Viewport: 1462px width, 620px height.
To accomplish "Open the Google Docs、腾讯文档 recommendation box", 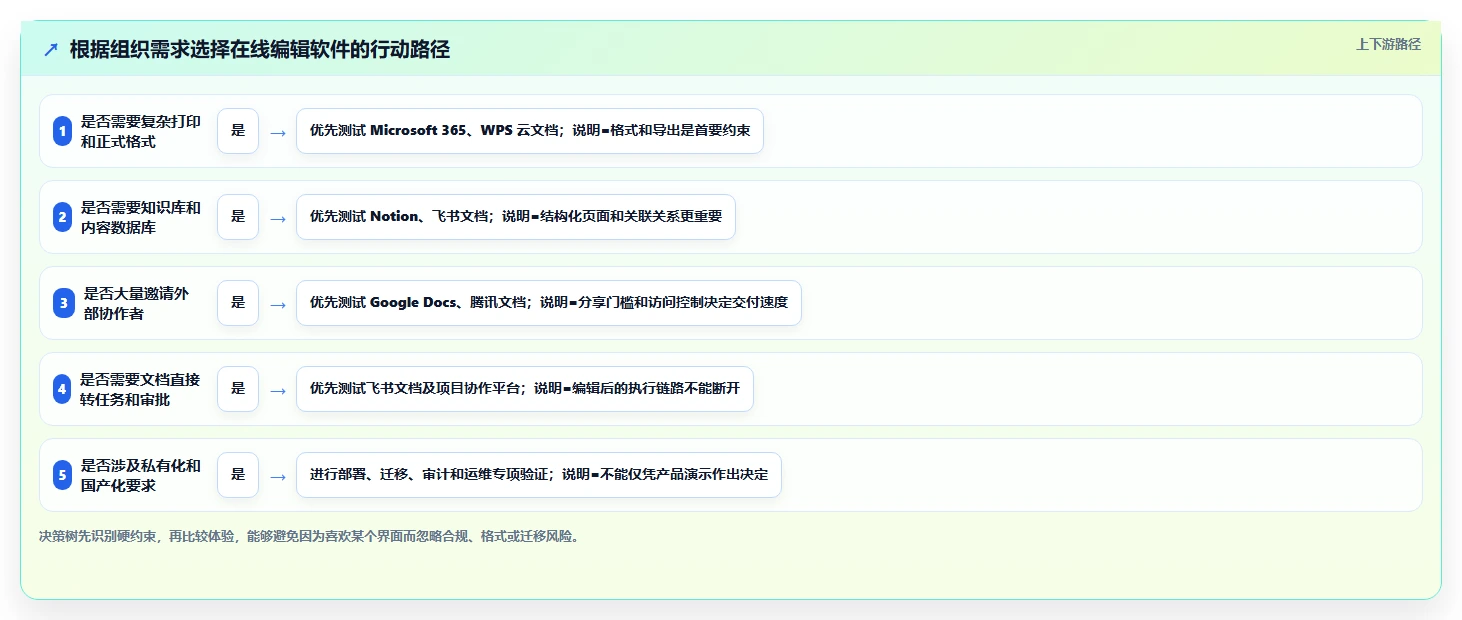I will coord(549,303).
